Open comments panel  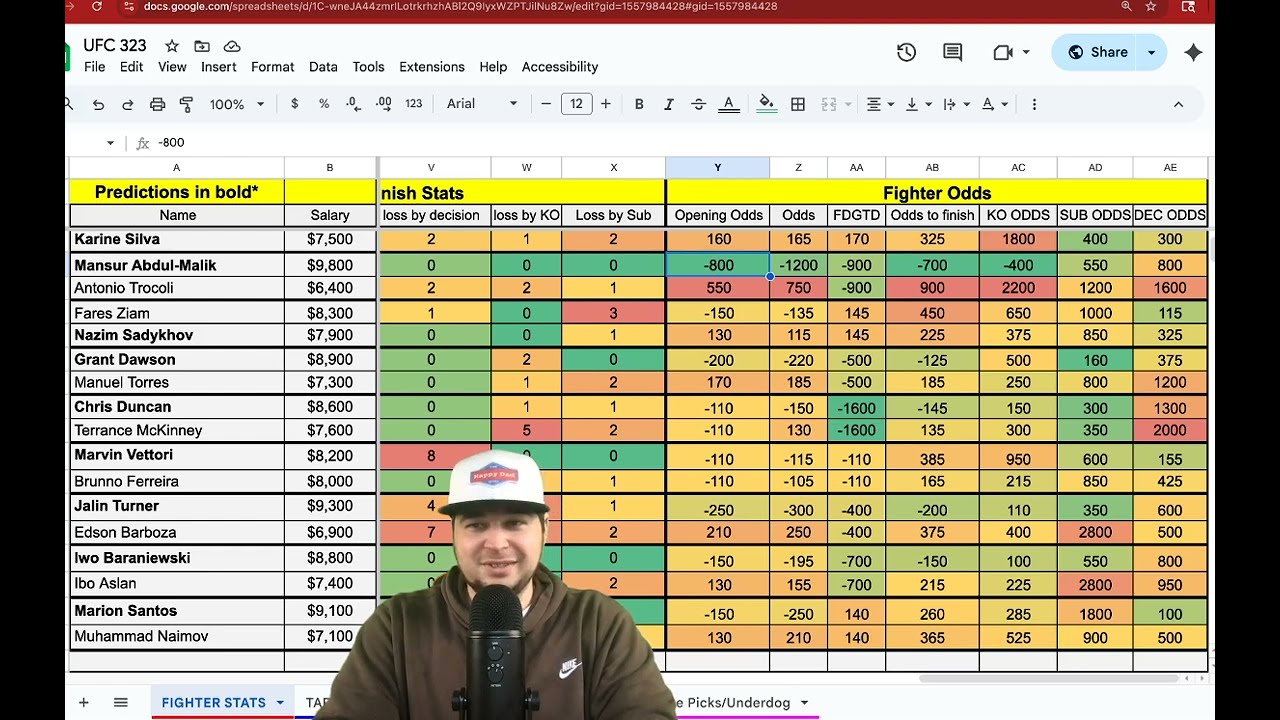(952, 52)
